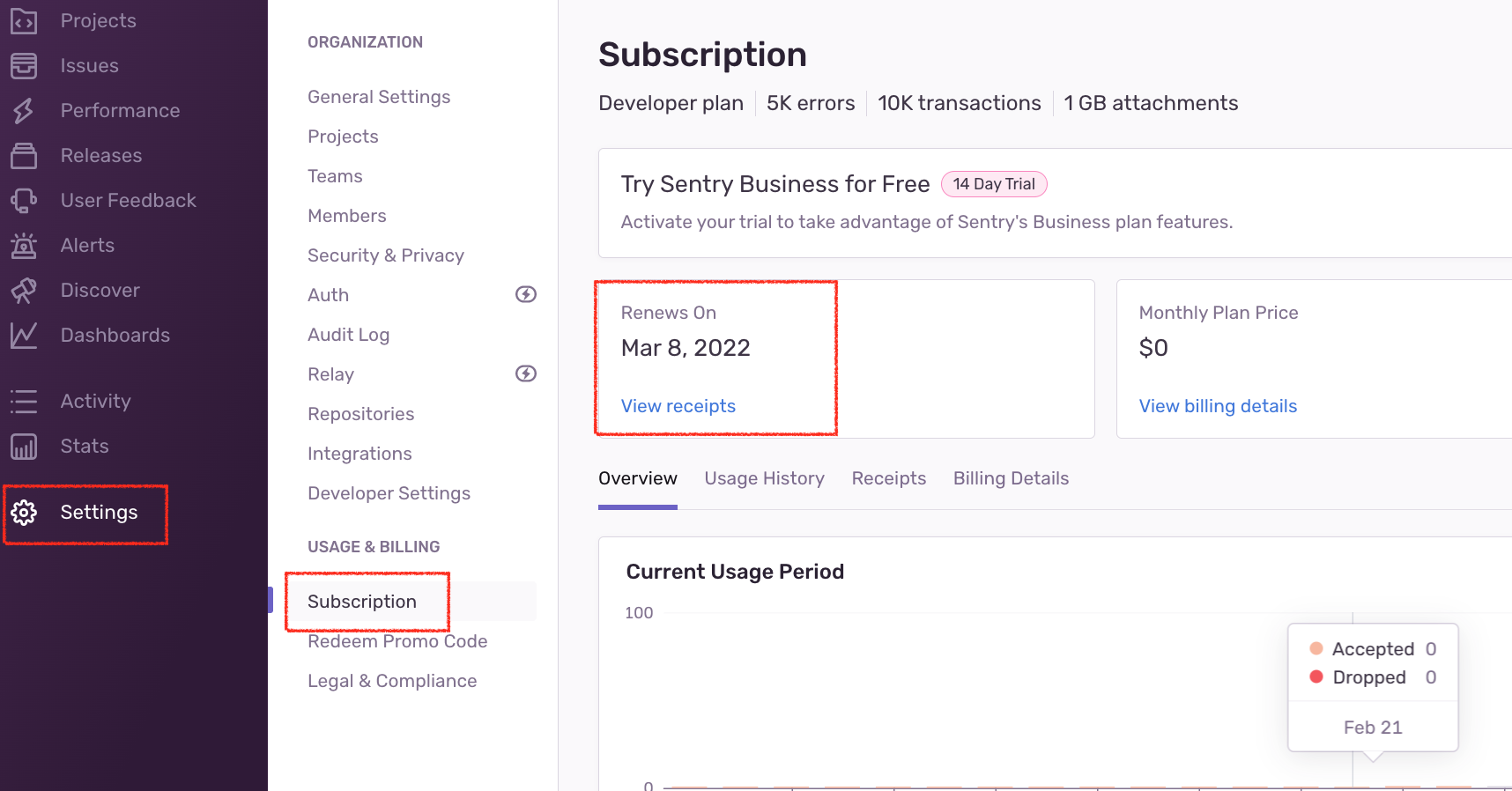Click the Mar 8, 2022 renewal date
Viewport: 1512px width, 791px height.
[x=686, y=348]
